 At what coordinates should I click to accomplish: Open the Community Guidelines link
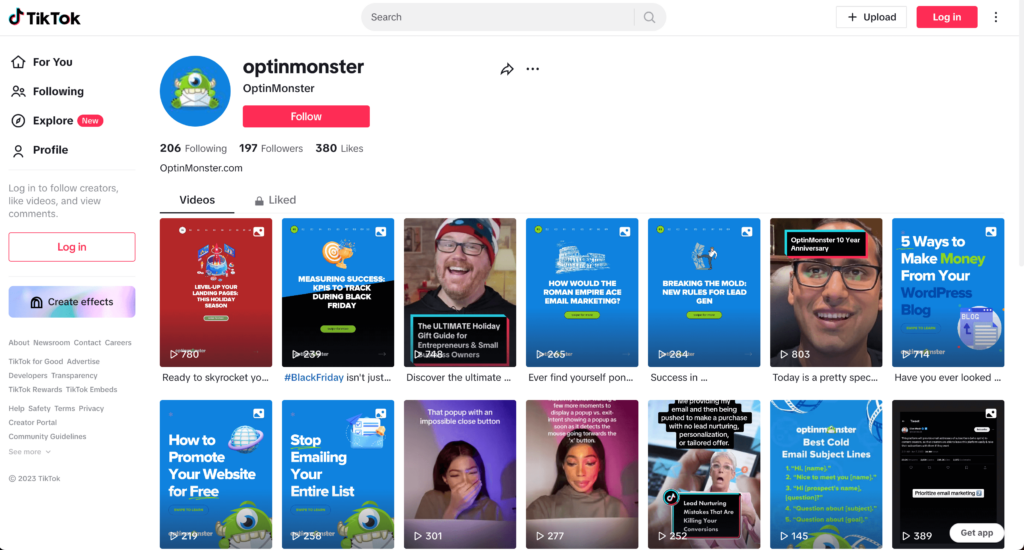[47, 437]
